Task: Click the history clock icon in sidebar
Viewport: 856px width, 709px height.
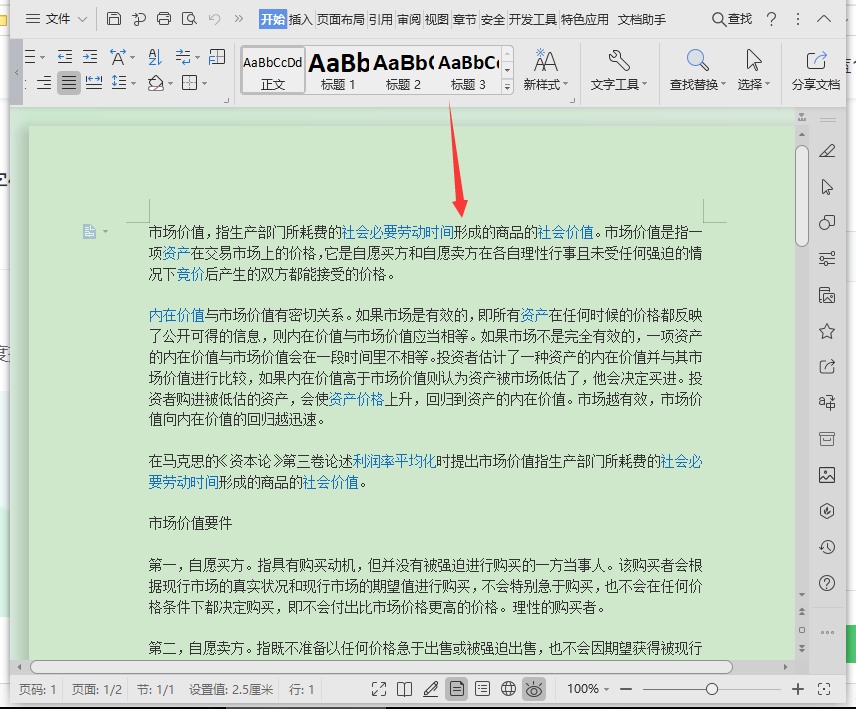Action: click(x=827, y=547)
